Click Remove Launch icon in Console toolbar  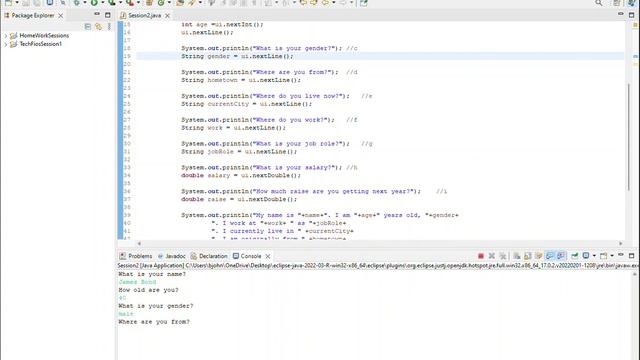pyautogui.click(x=492, y=256)
